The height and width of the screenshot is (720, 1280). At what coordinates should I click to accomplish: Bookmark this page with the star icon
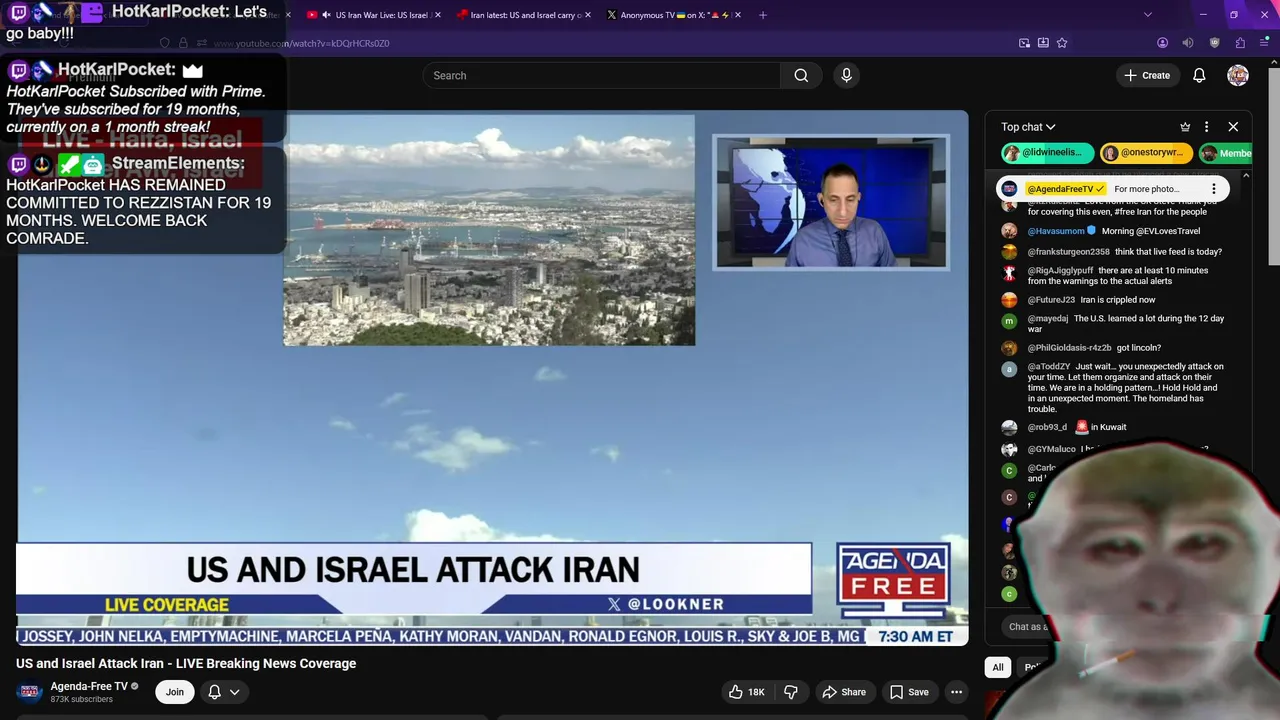[1062, 43]
